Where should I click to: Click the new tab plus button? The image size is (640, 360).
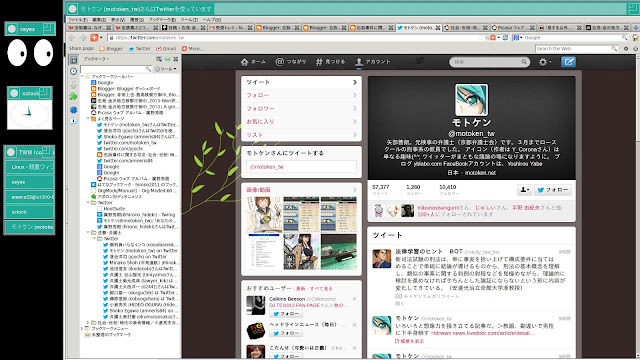pyautogui.click(x=636, y=27)
